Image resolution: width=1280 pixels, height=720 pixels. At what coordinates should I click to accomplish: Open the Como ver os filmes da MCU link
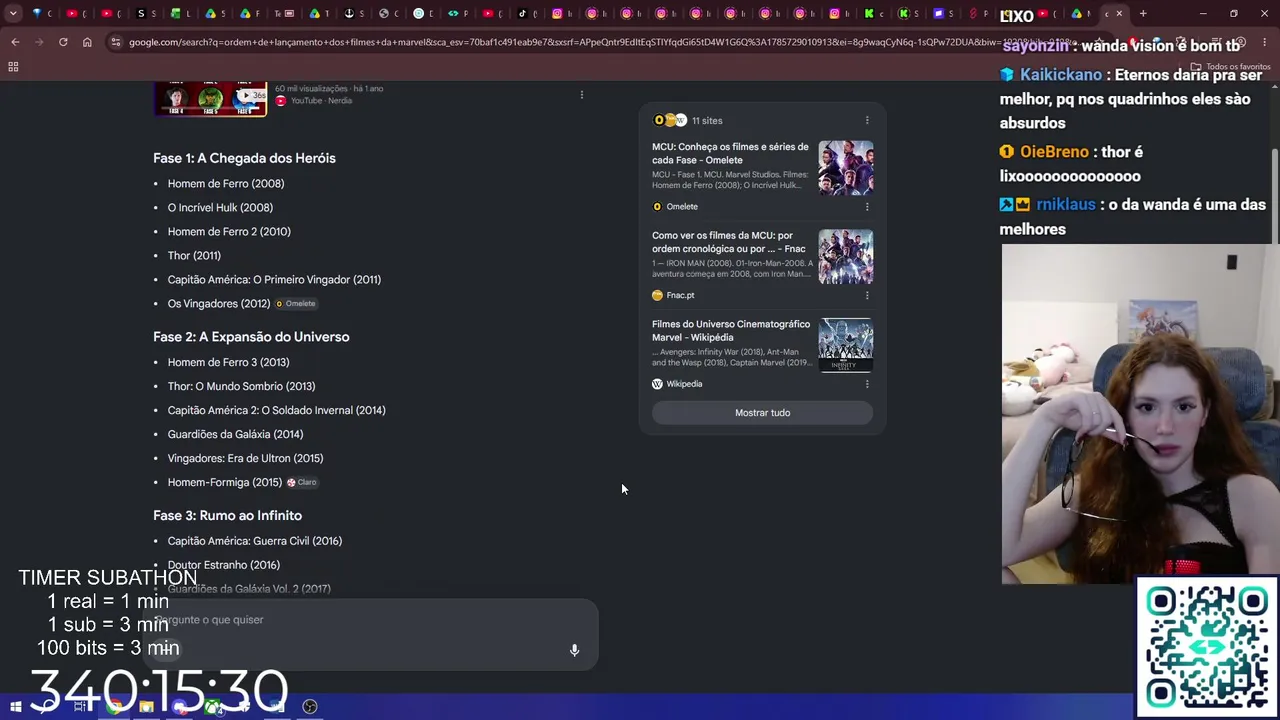click(729, 242)
